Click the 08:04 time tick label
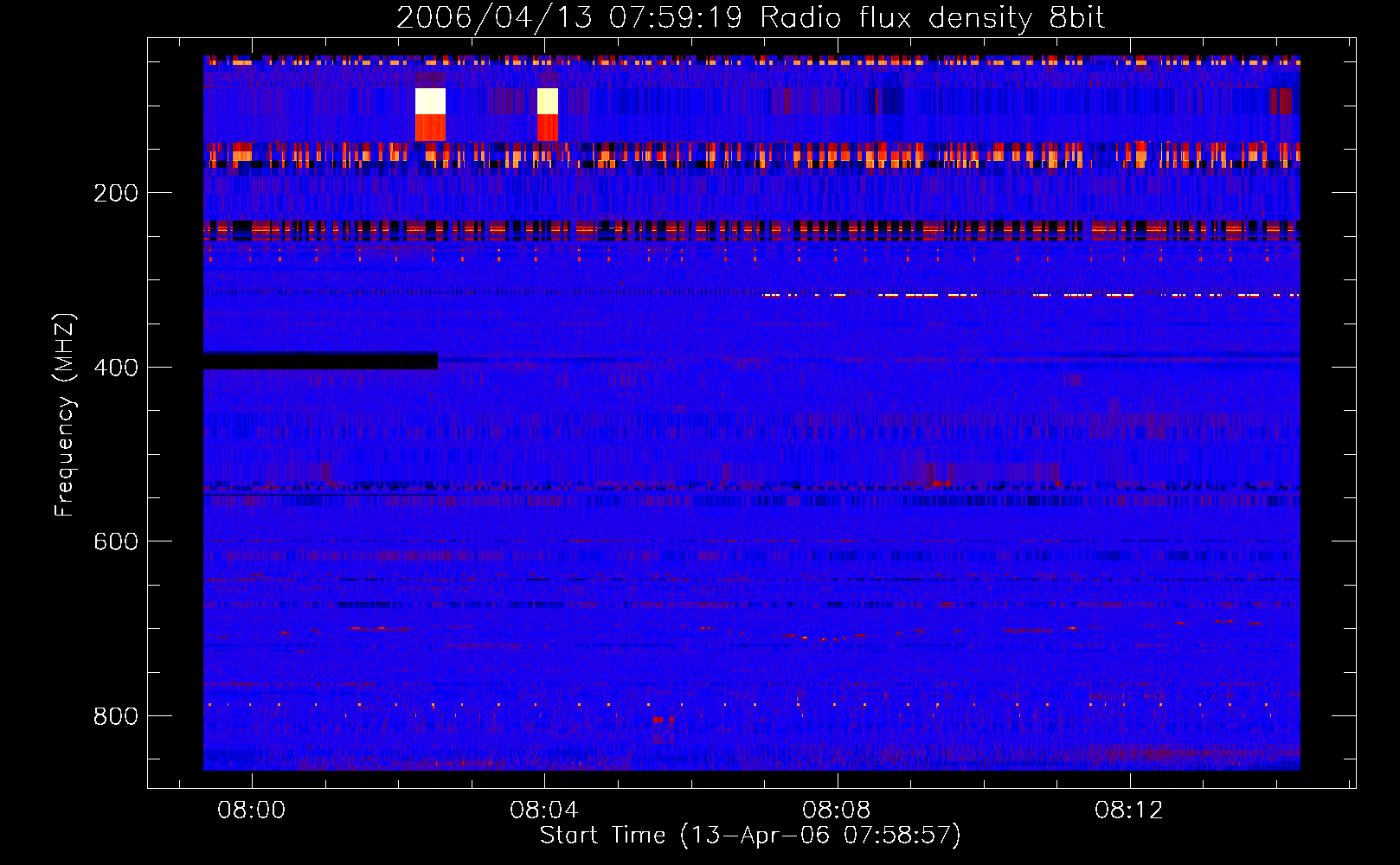1400x865 pixels. pyautogui.click(x=544, y=811)
